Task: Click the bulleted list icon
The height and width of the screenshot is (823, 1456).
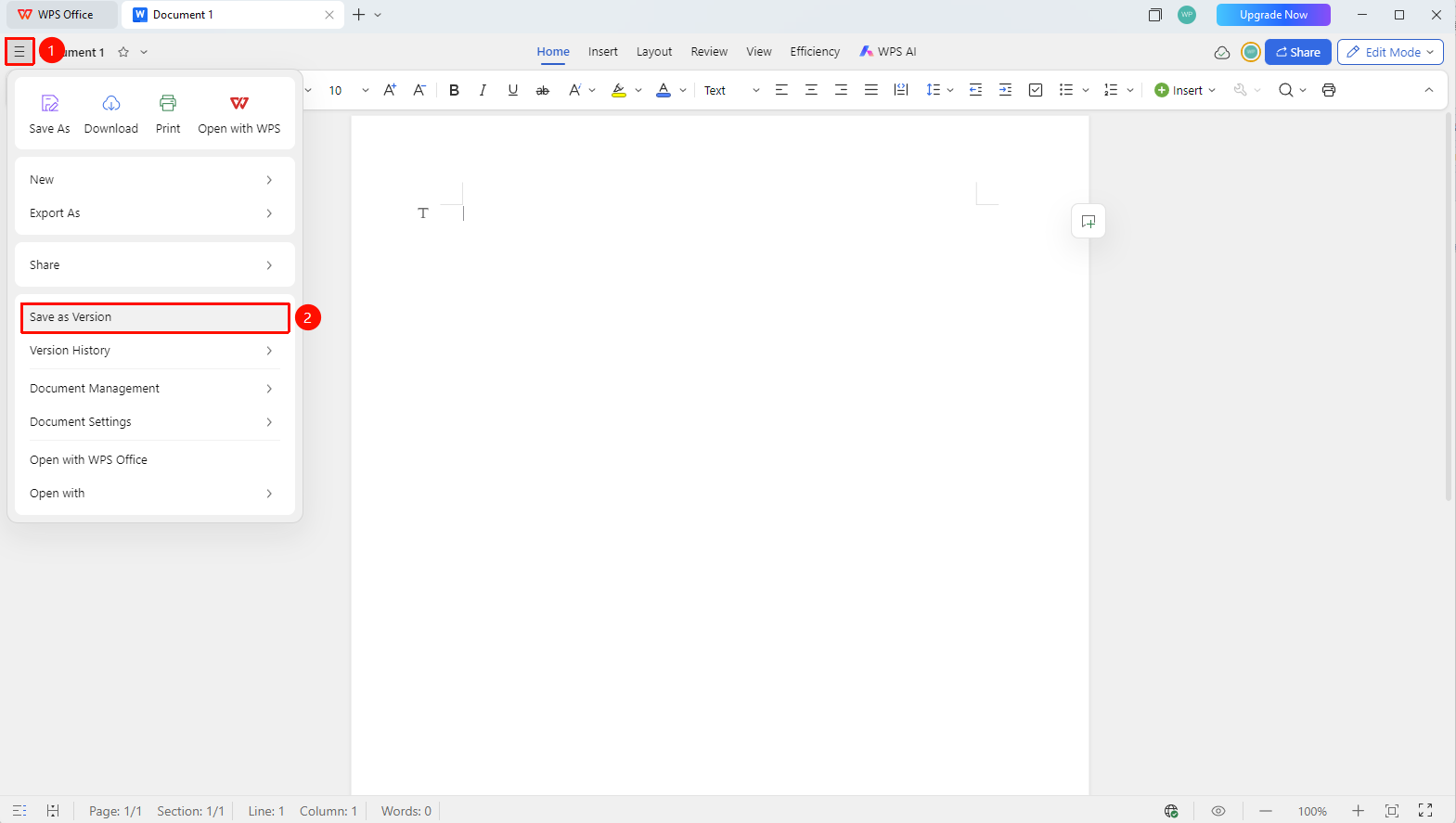Action: 1066,90
